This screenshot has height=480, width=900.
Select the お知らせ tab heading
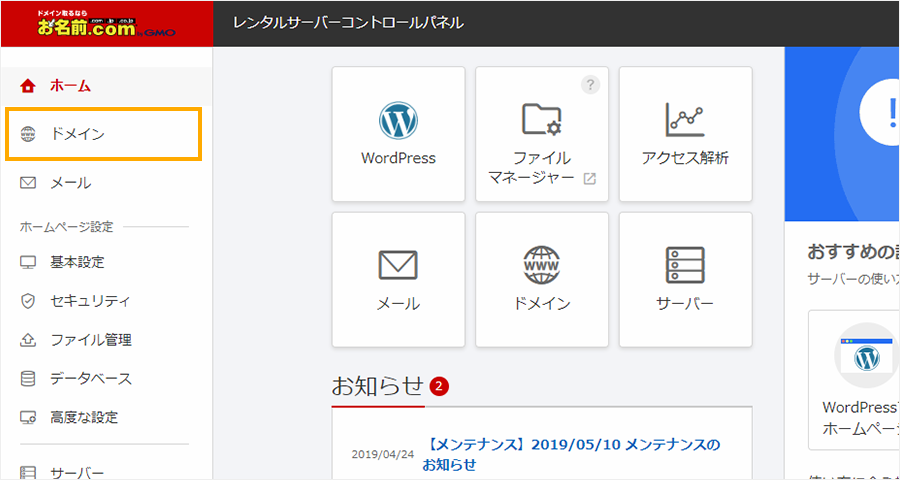pos(377,387)
